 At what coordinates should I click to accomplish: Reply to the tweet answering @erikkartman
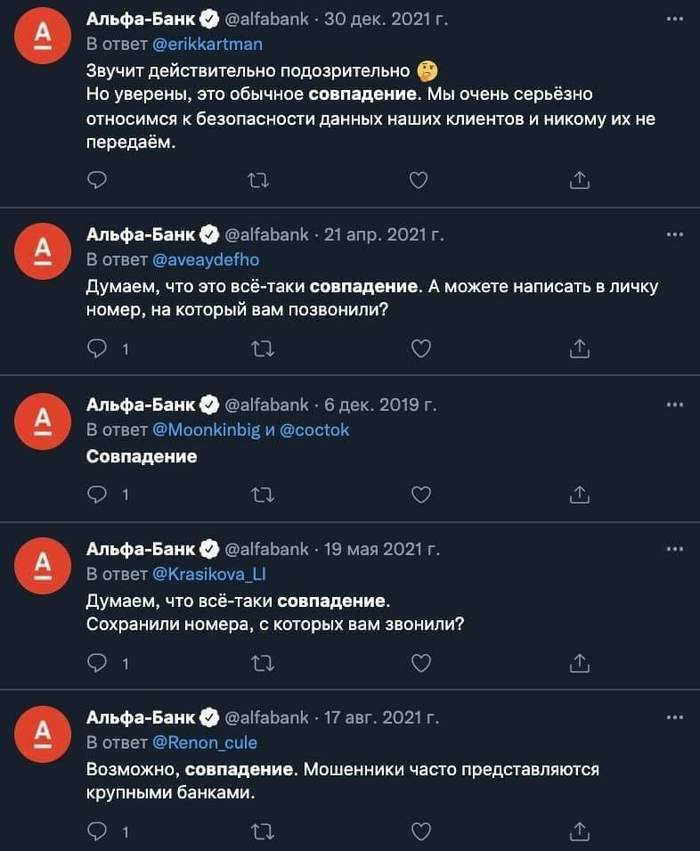pos(97,180)
